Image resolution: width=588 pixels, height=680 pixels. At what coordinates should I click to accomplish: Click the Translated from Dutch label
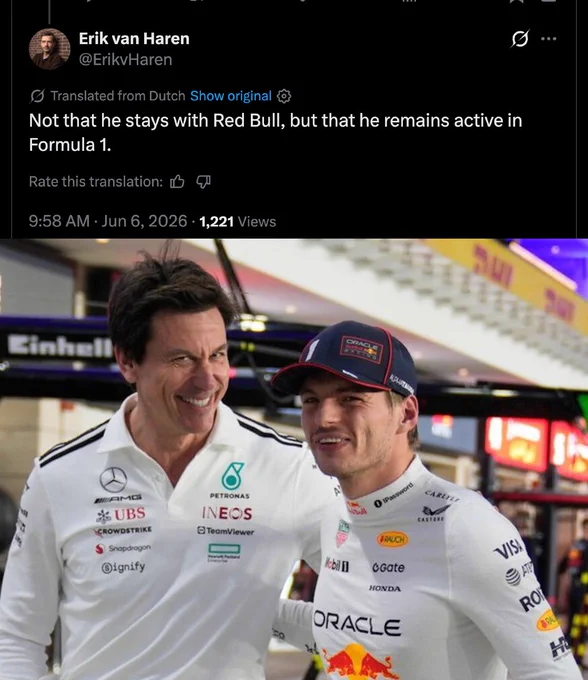pyautogui.click(x=118, y=96)
